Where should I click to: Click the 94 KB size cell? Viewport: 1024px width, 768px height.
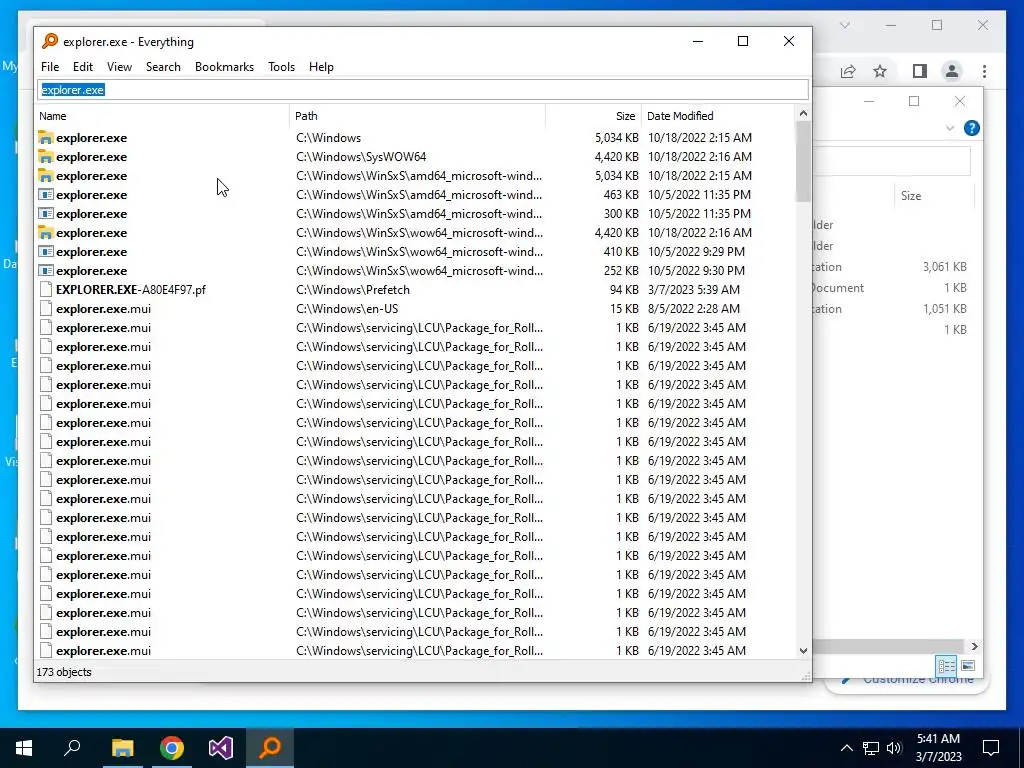[624, 289]
